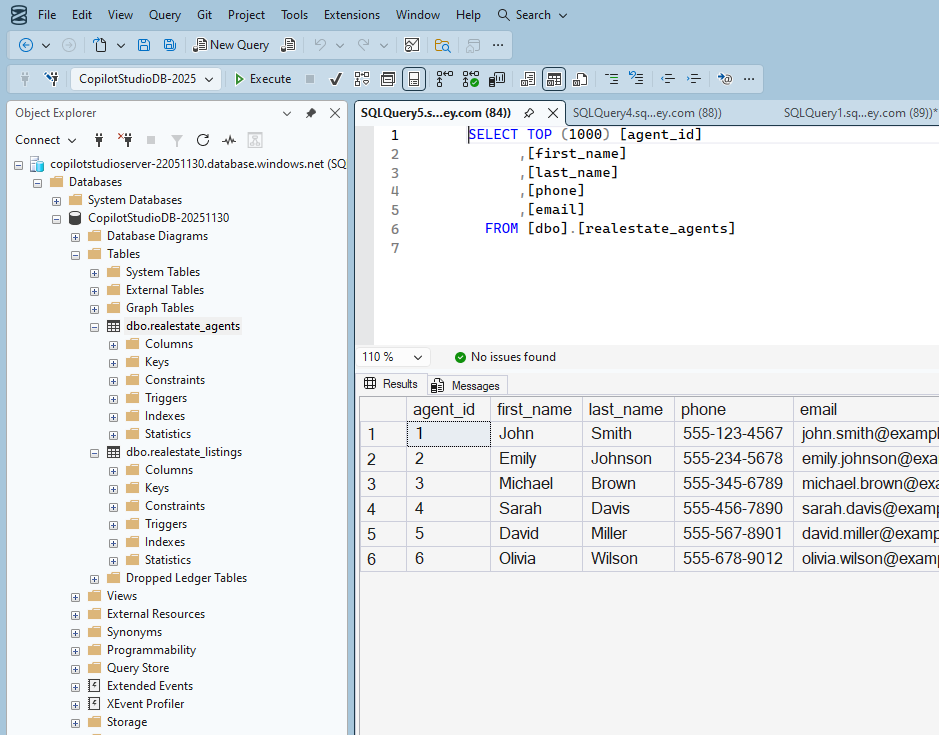Open the 110 % zoom dropdown

(418, 357)
